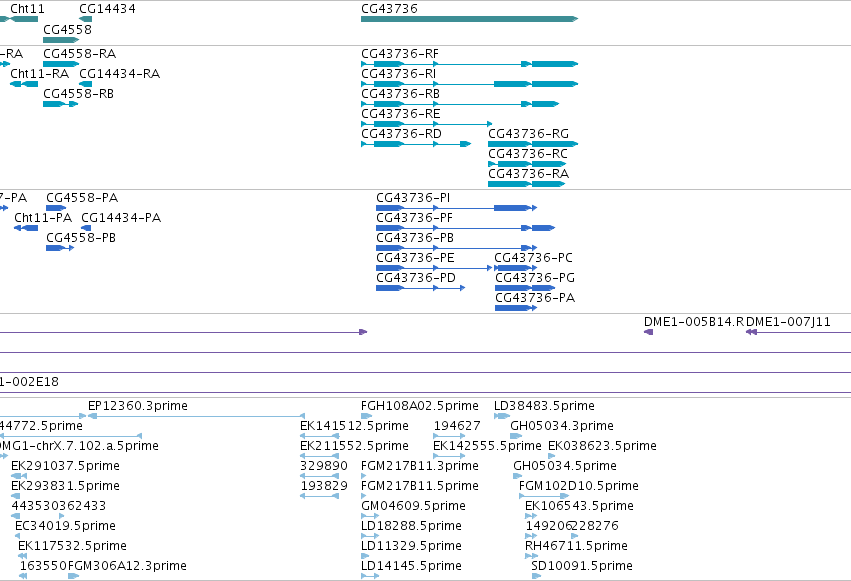The image size is (851, 581).
Task: Select EST EK293831.5prime
Action: pos(16,497)
